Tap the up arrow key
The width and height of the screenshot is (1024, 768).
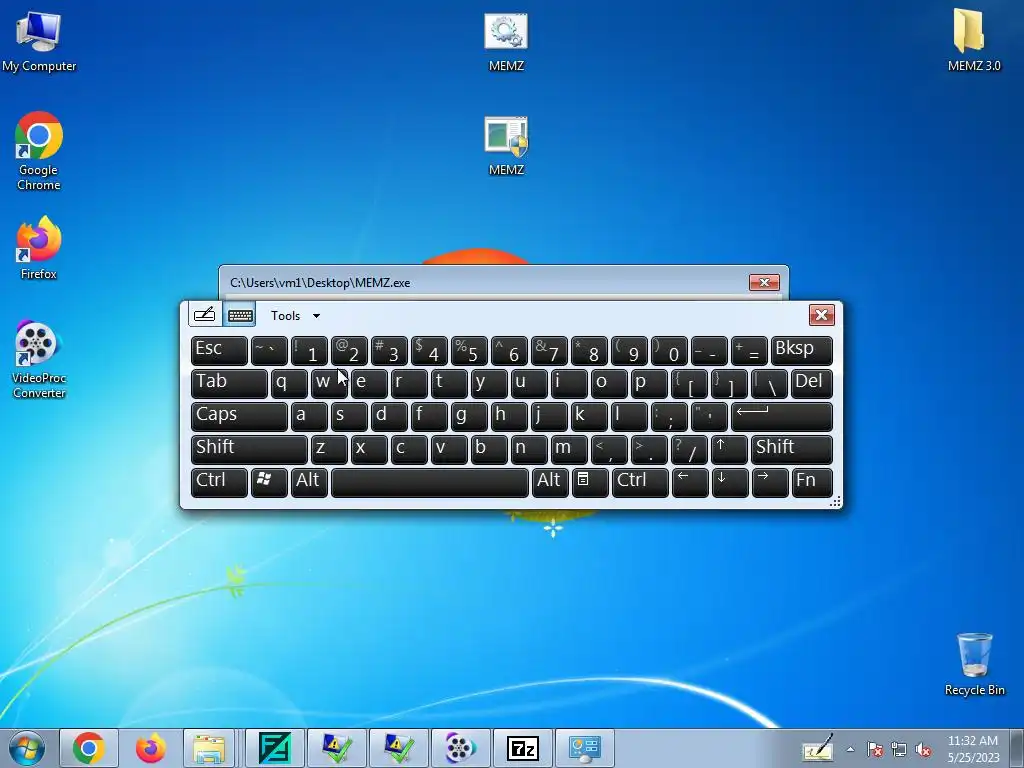coord(729,449)
